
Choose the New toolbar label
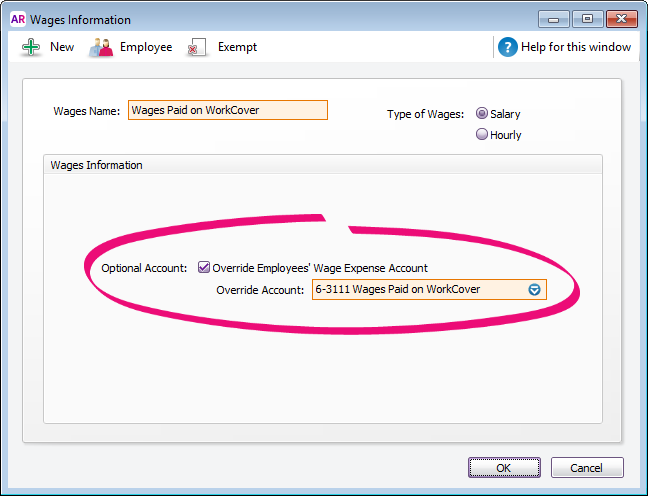tap(62, 47)
